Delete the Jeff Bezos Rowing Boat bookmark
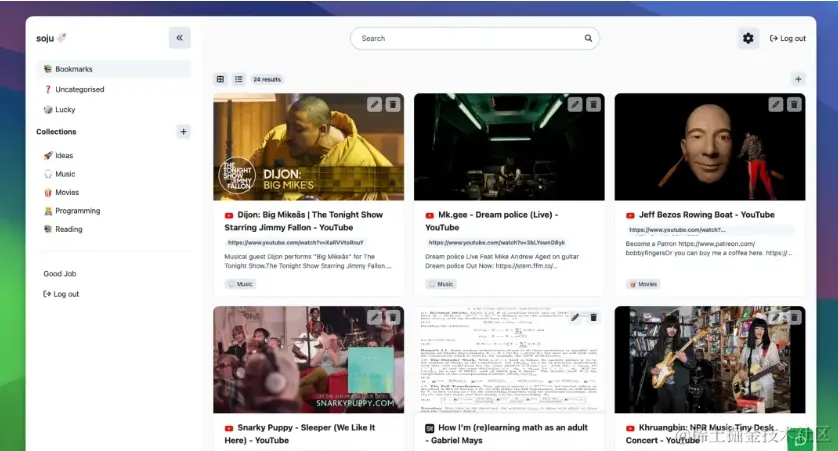The image size is (838, 451). [x=794, y=104]
